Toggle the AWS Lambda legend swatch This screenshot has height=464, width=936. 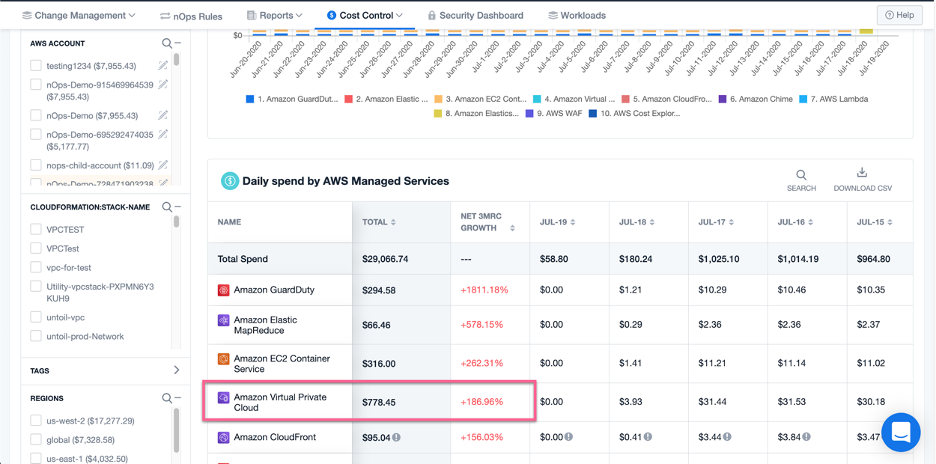coord(802,99)
